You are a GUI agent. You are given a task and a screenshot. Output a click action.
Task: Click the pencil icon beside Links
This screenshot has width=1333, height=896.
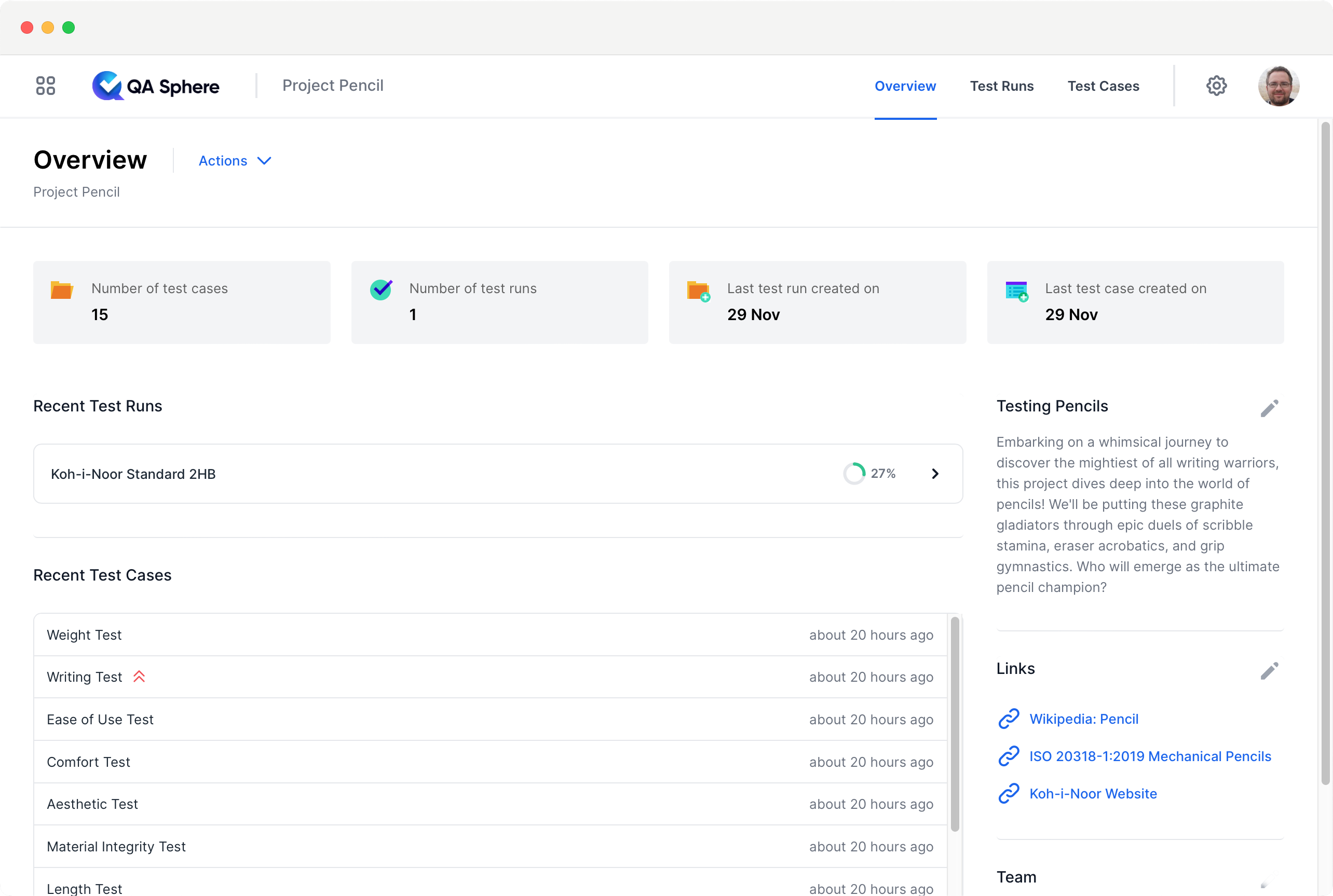pos(1269,671)
